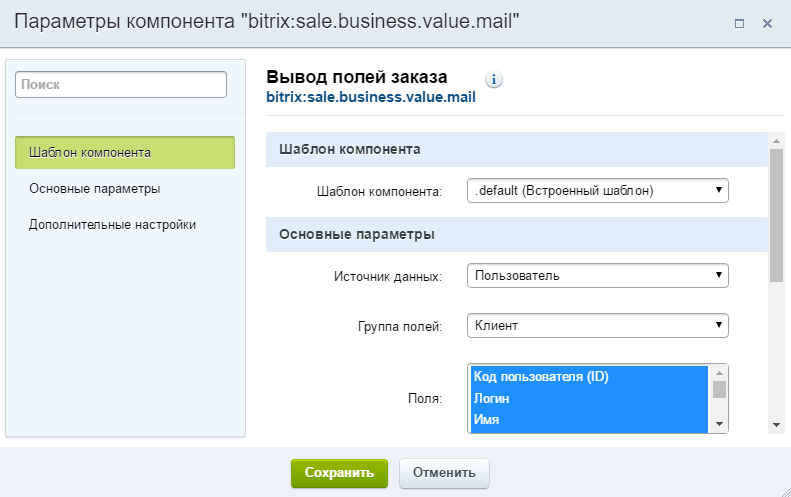Select "Код пользователя (ID)" in the fields list
The height and width of the screenshot is (497, 791).
point(589,377)
